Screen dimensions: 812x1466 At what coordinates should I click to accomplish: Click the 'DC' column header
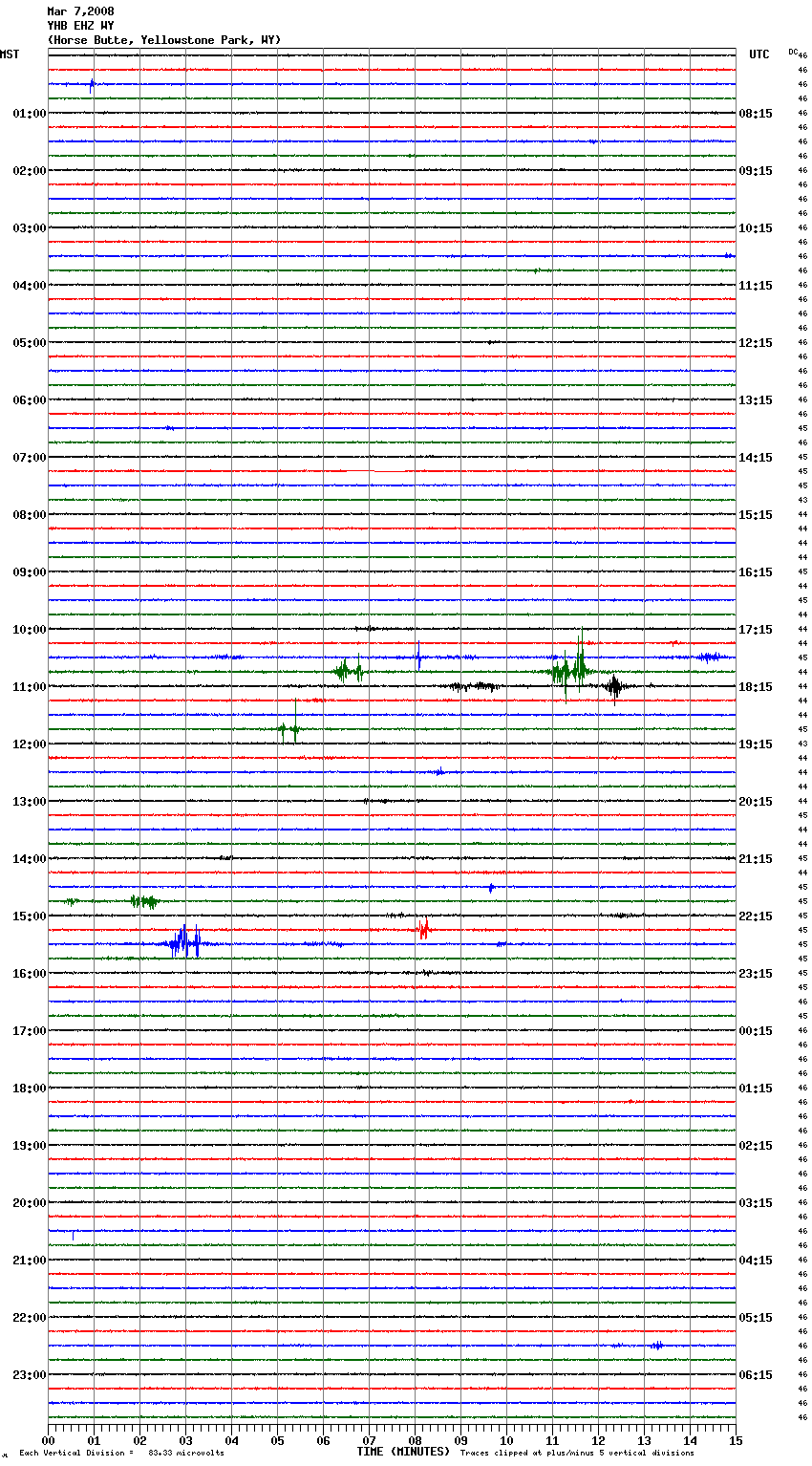pos(793,52)
